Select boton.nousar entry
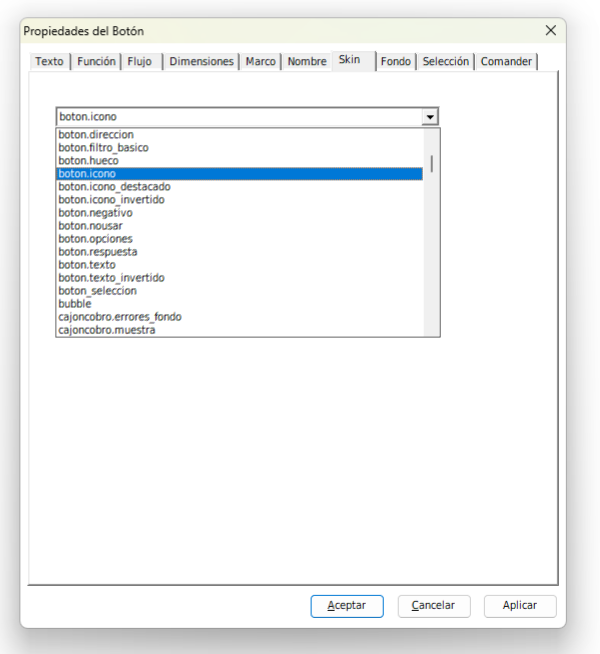 pos(240,226)
